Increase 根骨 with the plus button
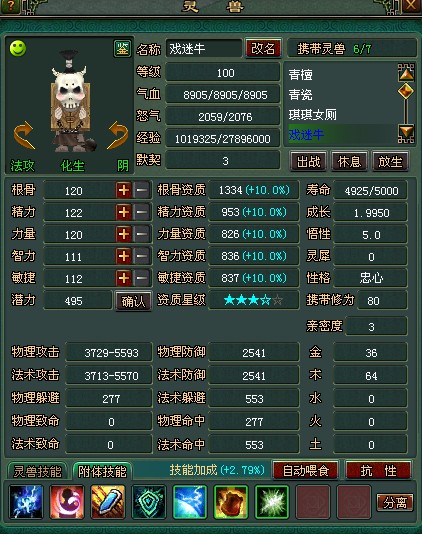 pyautogui.click(x=123, y=190)
